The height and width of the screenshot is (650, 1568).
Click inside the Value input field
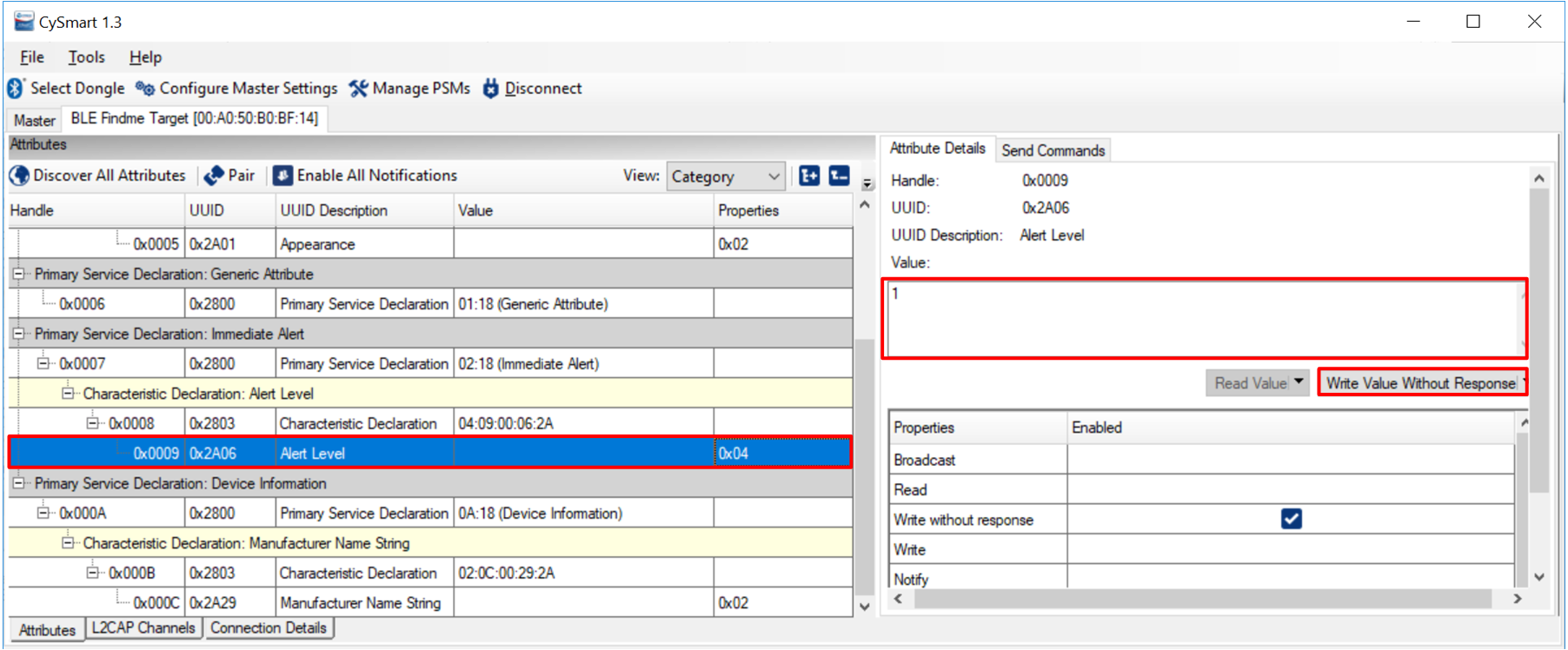tap(1205, 319)
